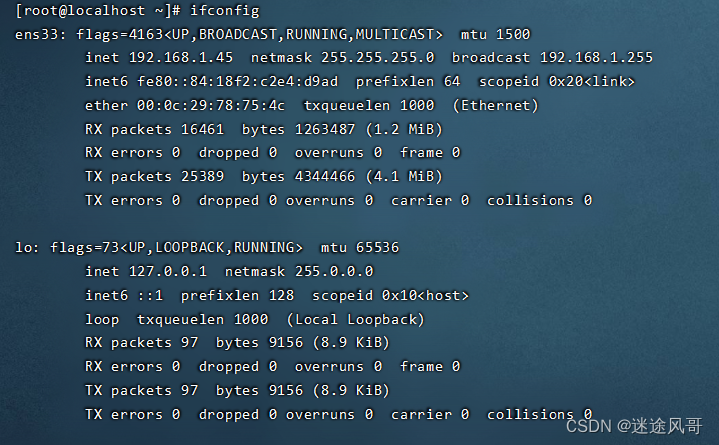Click the netmask 255.255.255.0 value
This screenshot has height=445, width=719.
click(377, 57)
